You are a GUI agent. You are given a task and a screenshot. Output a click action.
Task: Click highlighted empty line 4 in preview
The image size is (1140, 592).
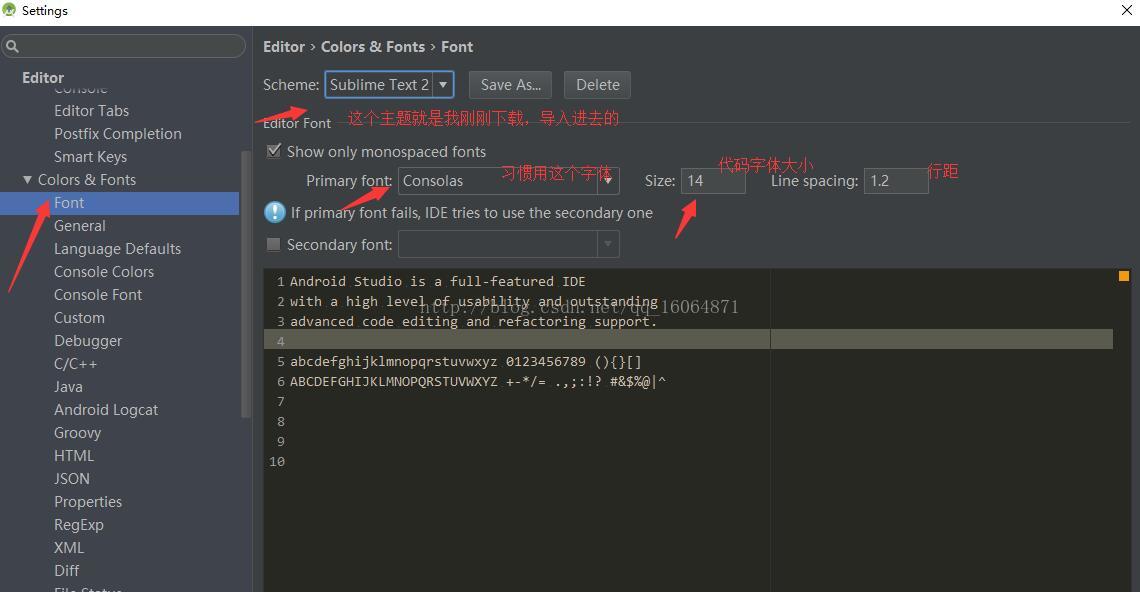coord(688,340)
